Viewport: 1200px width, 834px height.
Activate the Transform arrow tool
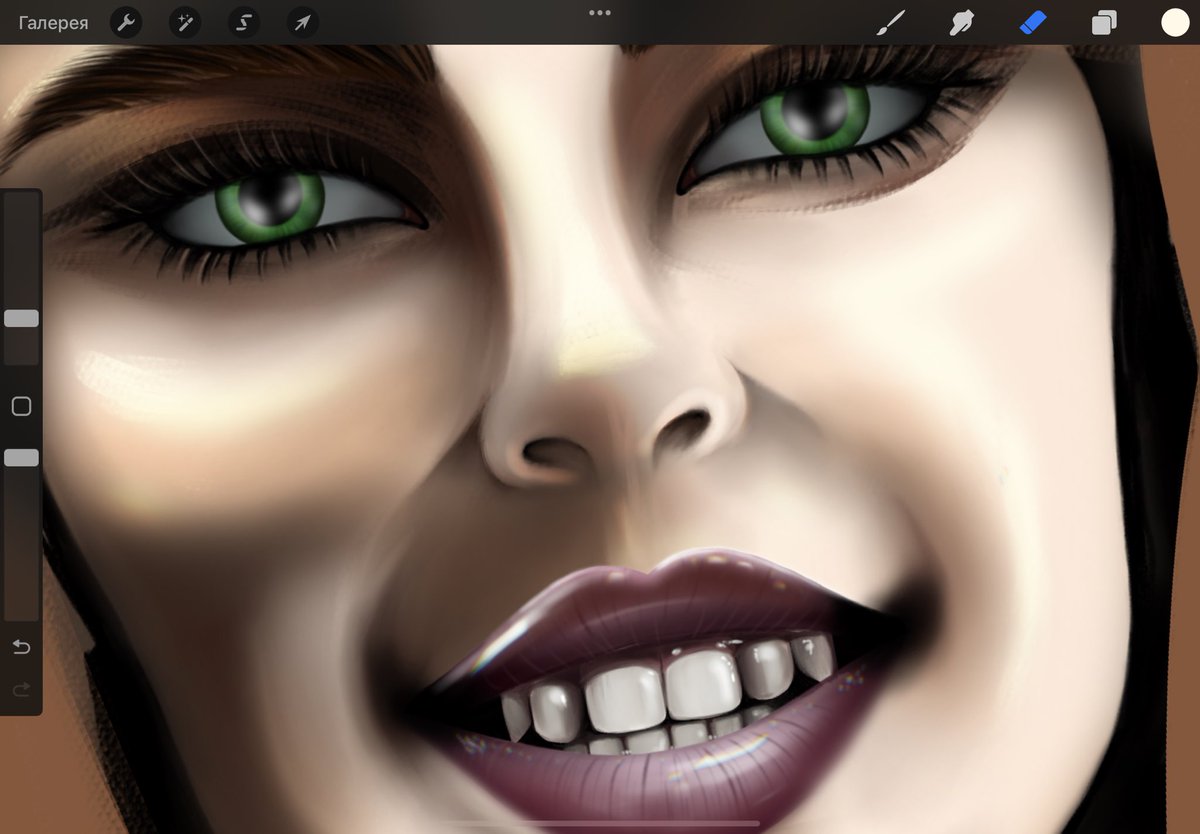click(302, 23)
